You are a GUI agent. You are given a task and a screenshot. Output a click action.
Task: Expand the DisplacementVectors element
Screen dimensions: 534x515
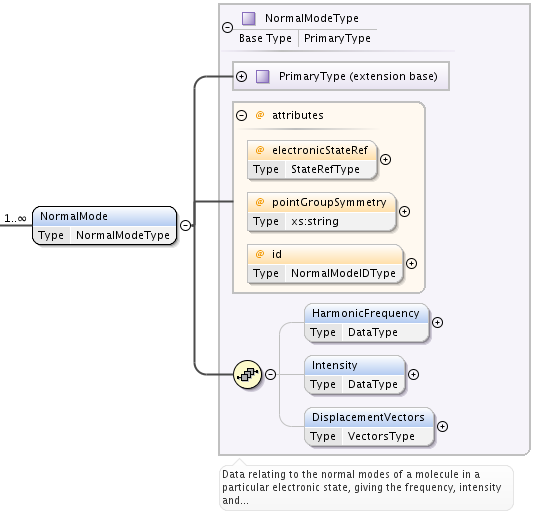coord(442,426)
